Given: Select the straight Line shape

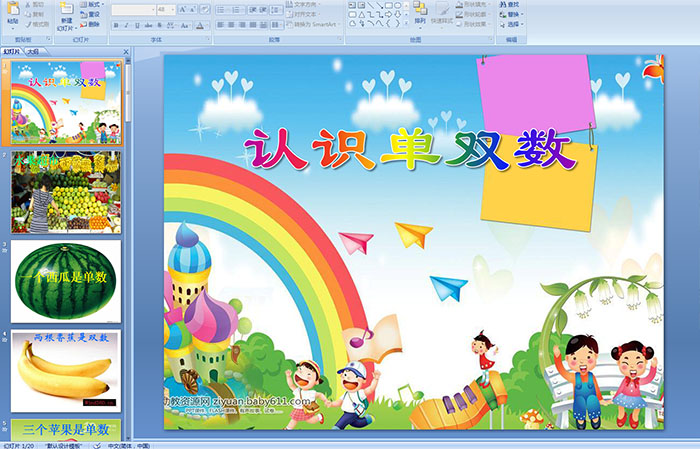Looking at the screenshot, I should [x=370, y=5].
